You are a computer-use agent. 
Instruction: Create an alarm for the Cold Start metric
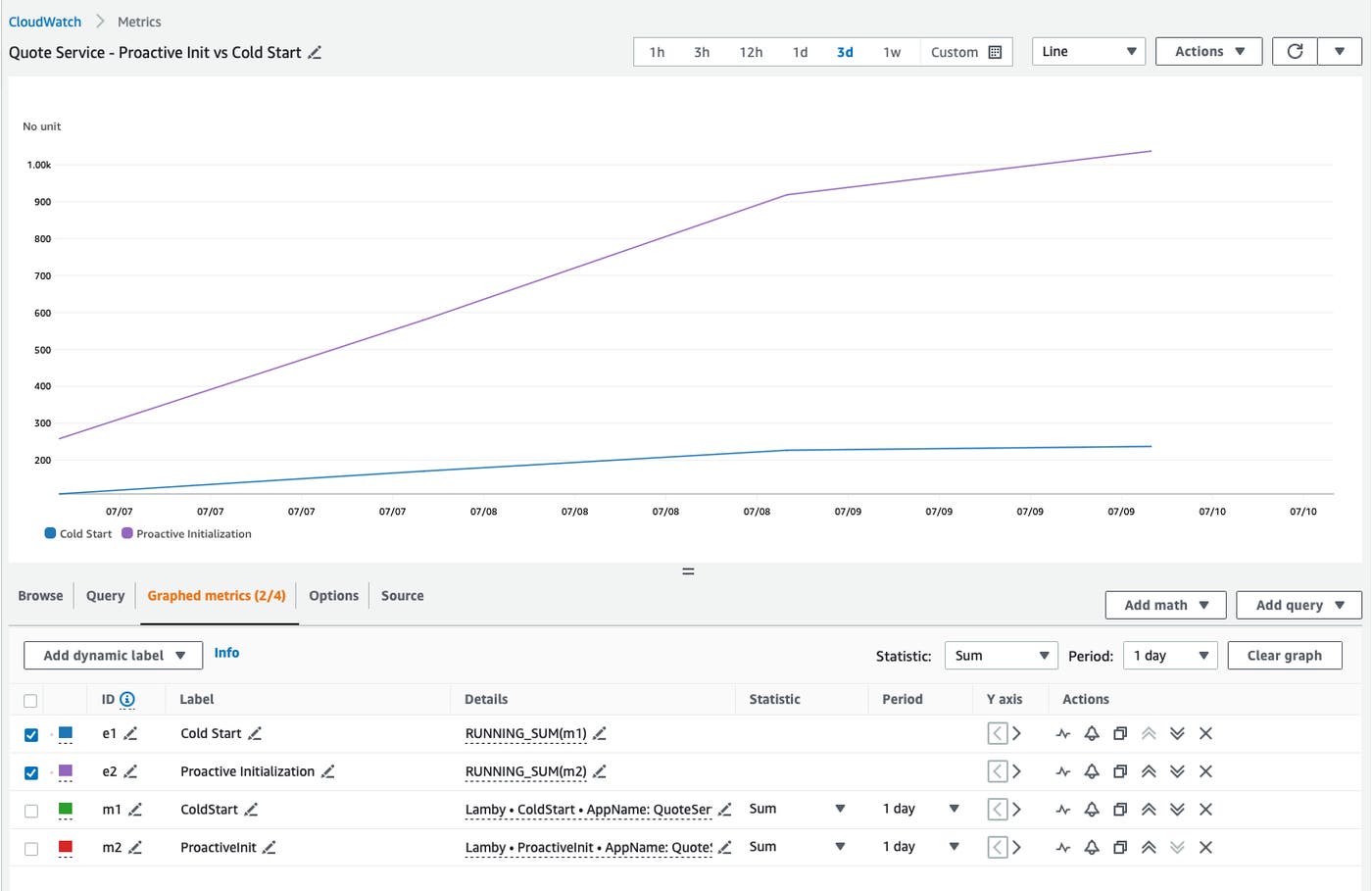(x=1091, y=733)
